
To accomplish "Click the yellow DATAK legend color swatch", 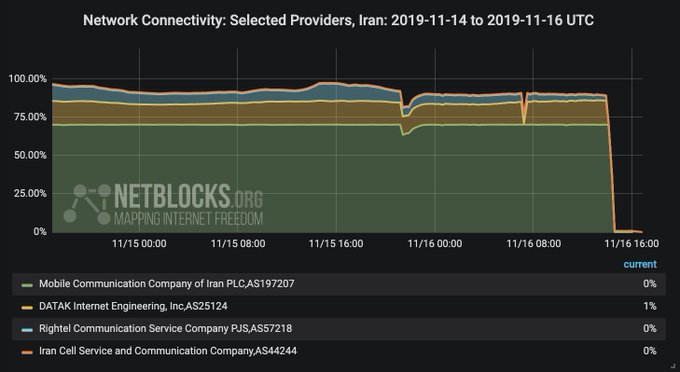I will click(x=27, y=307).
